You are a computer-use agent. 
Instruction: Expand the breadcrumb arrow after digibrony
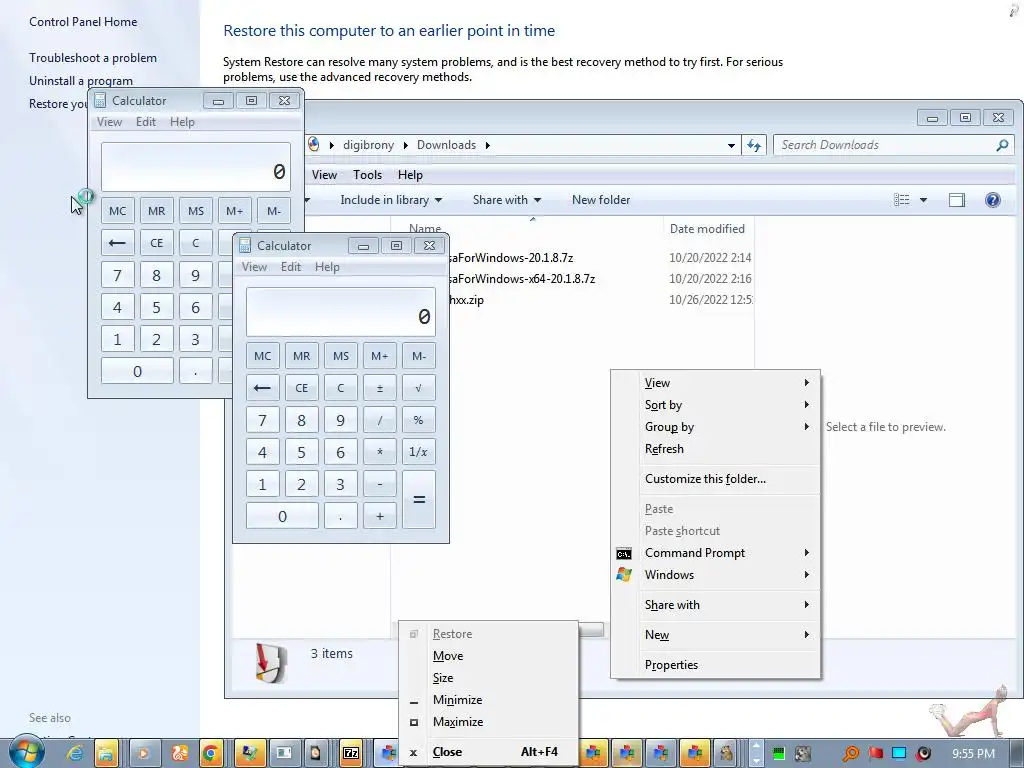405,145
